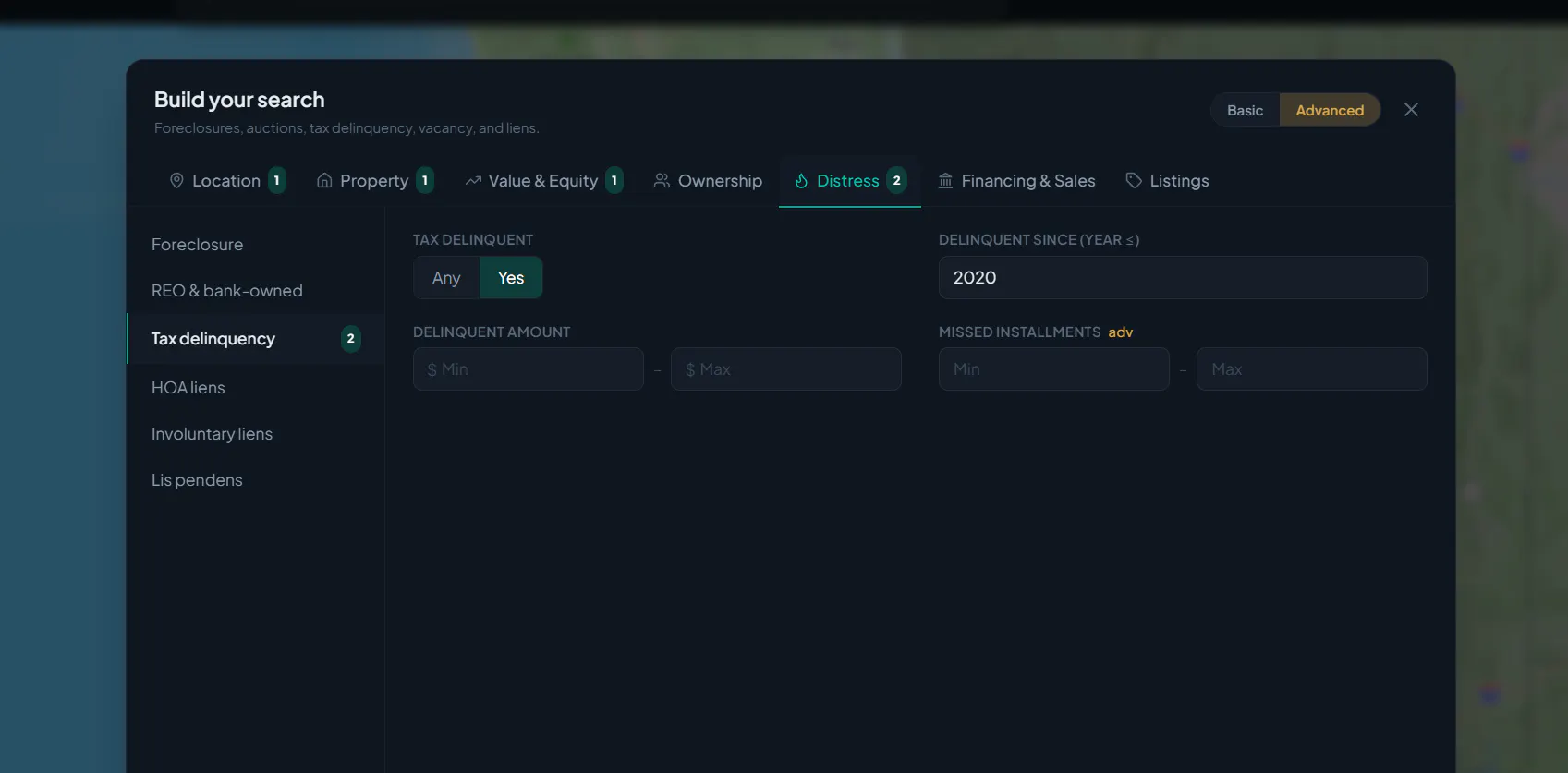Click the Listings tab tag icon
Viewport: 1568px width, 773px height.
click(1134, 181)
